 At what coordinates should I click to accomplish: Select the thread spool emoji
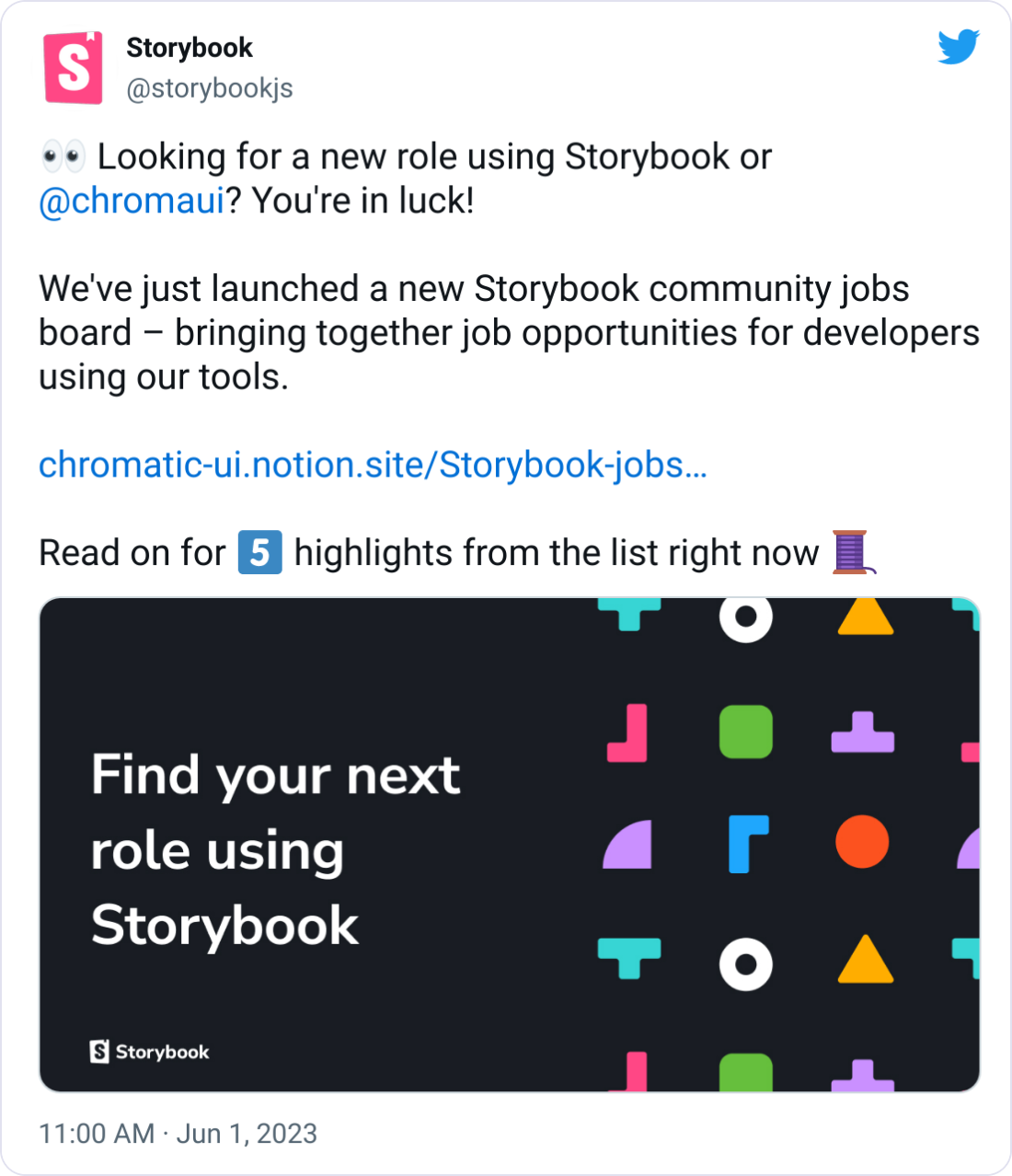pyautogui.click(x=850, y=553)
